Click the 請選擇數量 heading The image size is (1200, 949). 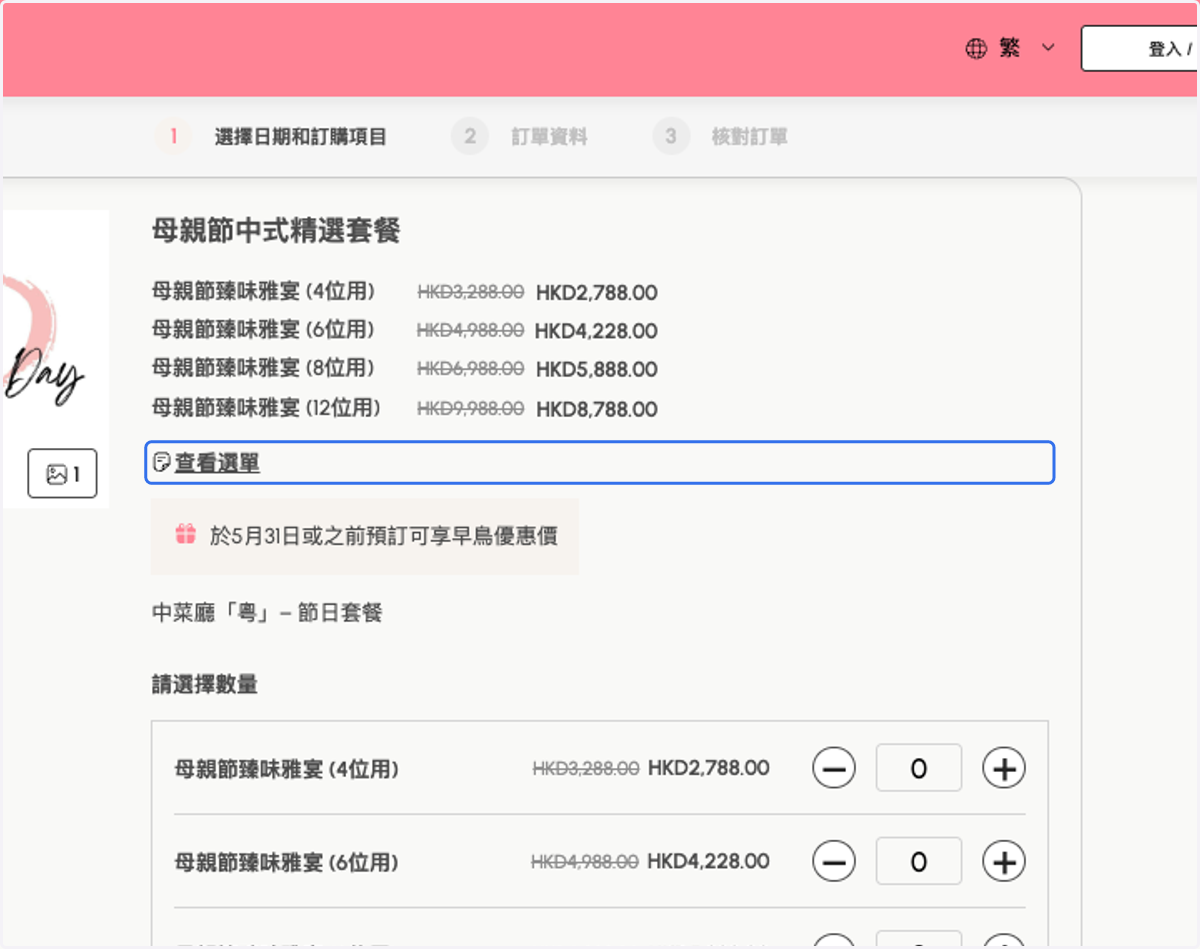(x=205, y=684)
